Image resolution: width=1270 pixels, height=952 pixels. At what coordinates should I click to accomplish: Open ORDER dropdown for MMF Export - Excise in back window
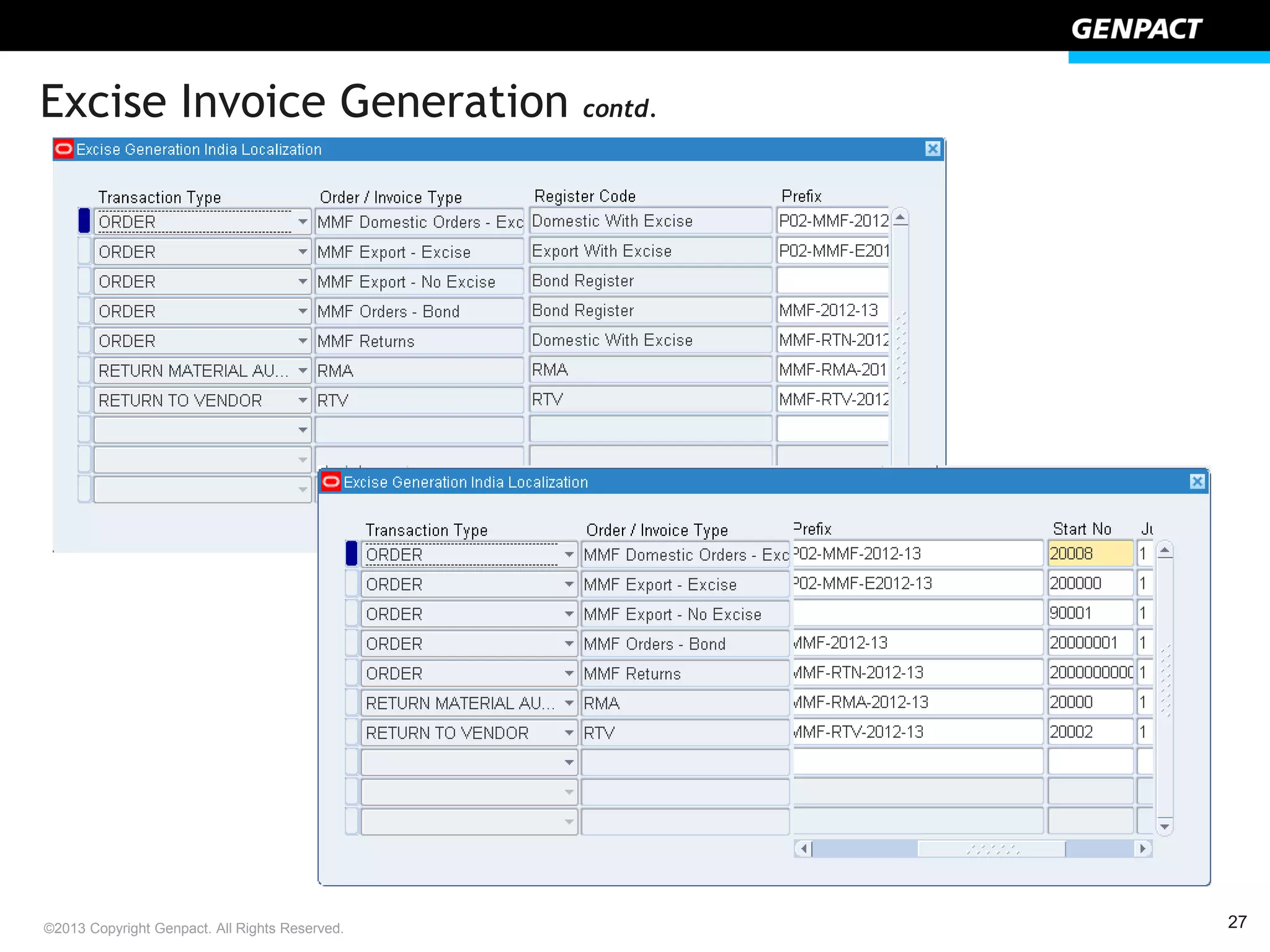[x=302, y=251]
